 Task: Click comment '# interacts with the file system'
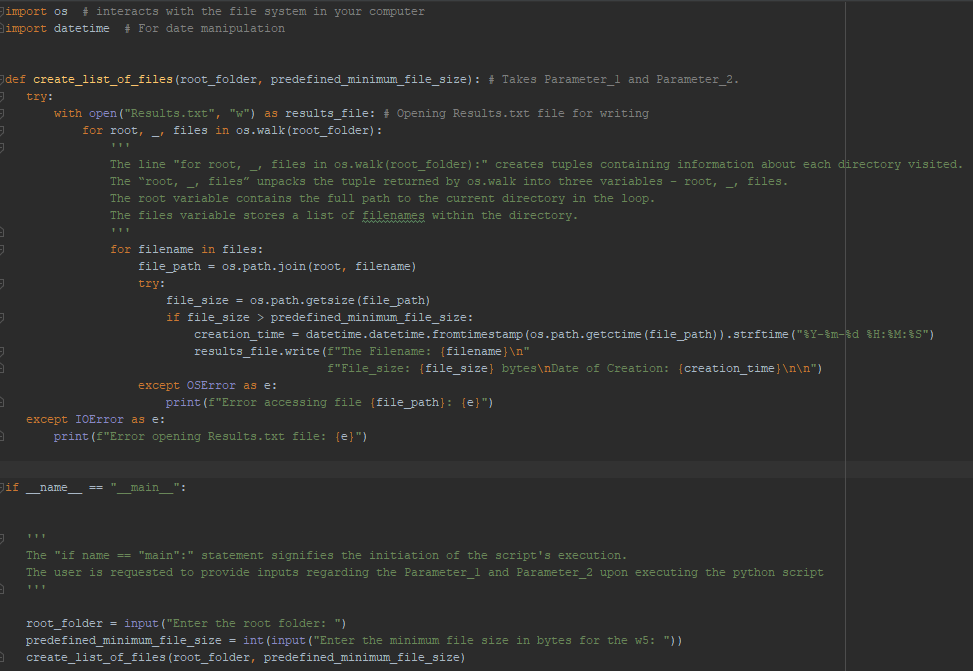pos(253,11)
